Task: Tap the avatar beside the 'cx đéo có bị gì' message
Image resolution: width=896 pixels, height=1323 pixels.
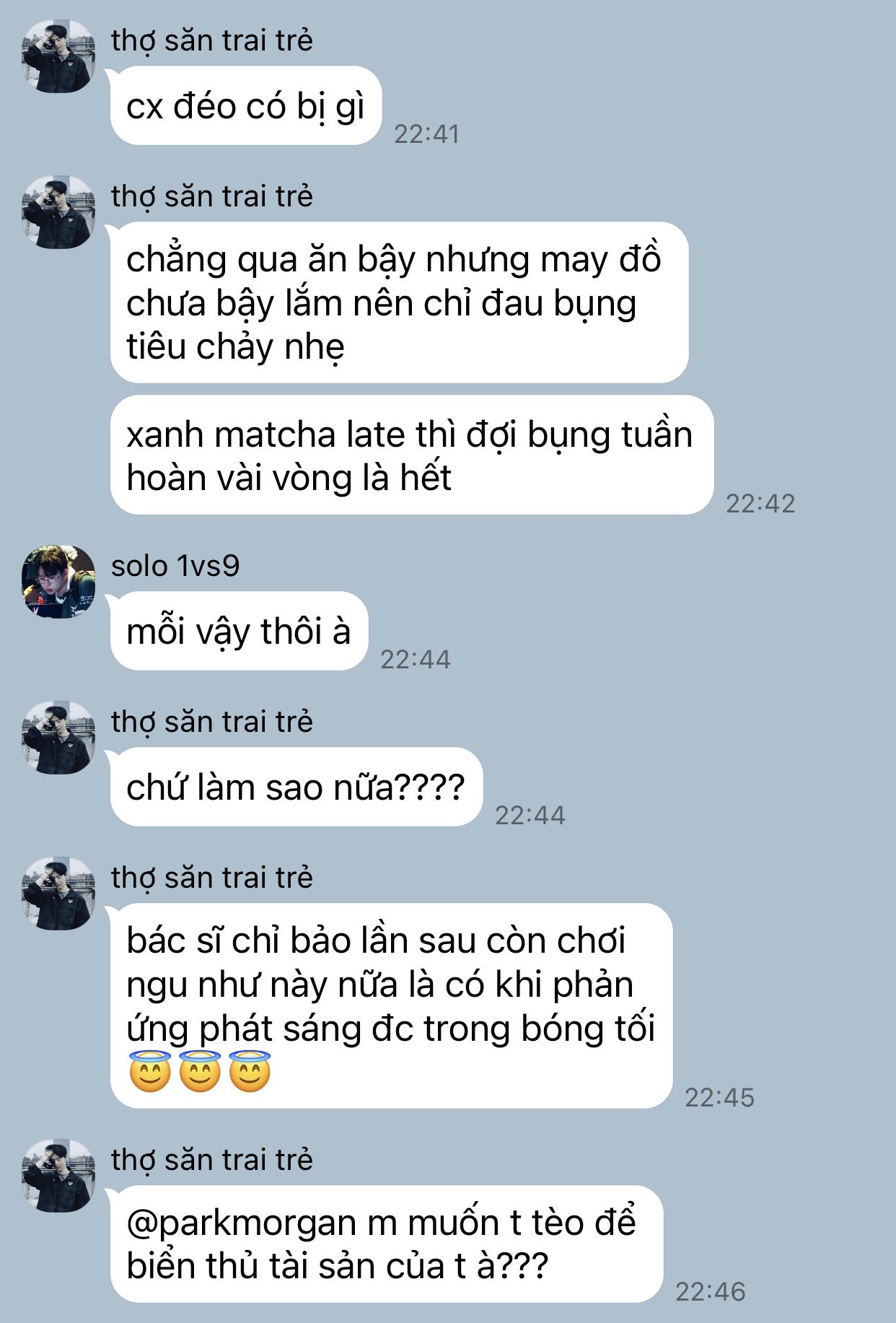Action: [x=58, y=56]
